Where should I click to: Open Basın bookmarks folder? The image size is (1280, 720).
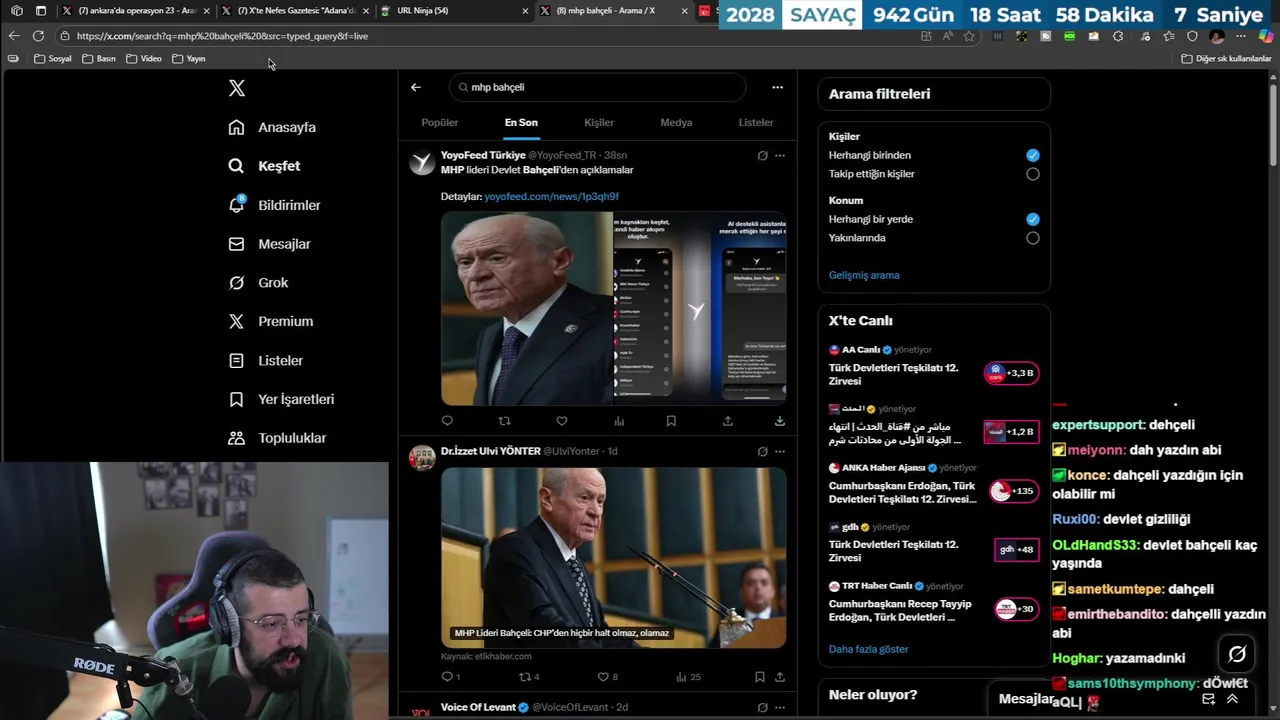(x=99, y=59)
